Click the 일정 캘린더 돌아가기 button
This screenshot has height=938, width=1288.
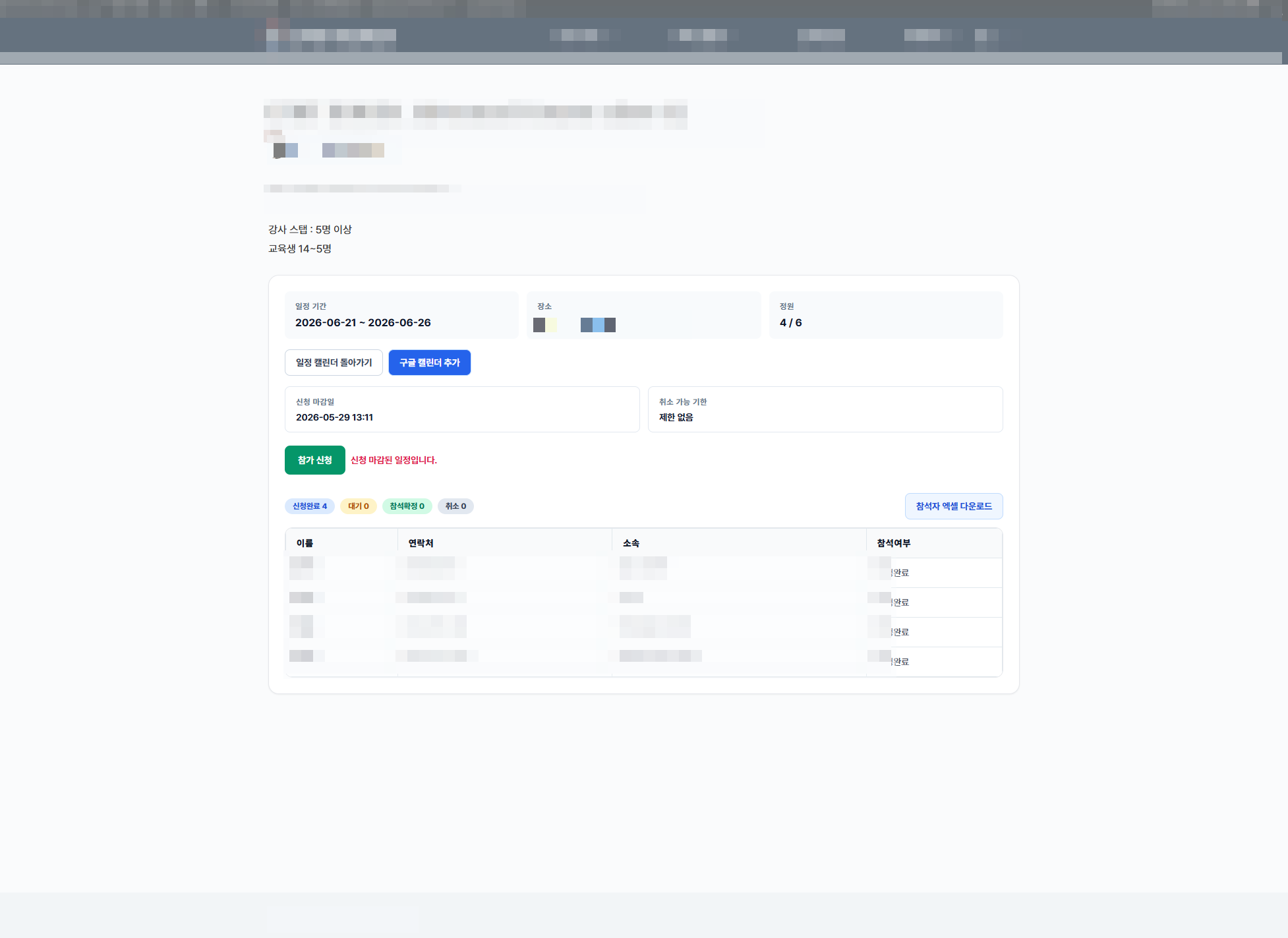[334, 363]
